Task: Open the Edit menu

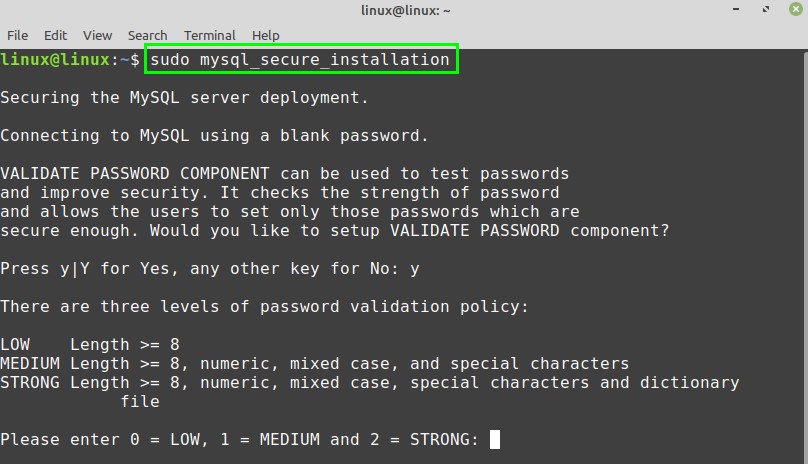Action: pyautogui.click(x=56, y=35)
